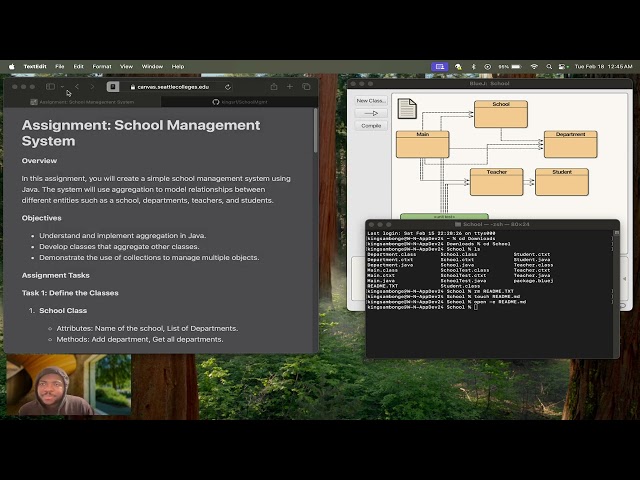Click the School Class list item text

(x=63, y=311)
